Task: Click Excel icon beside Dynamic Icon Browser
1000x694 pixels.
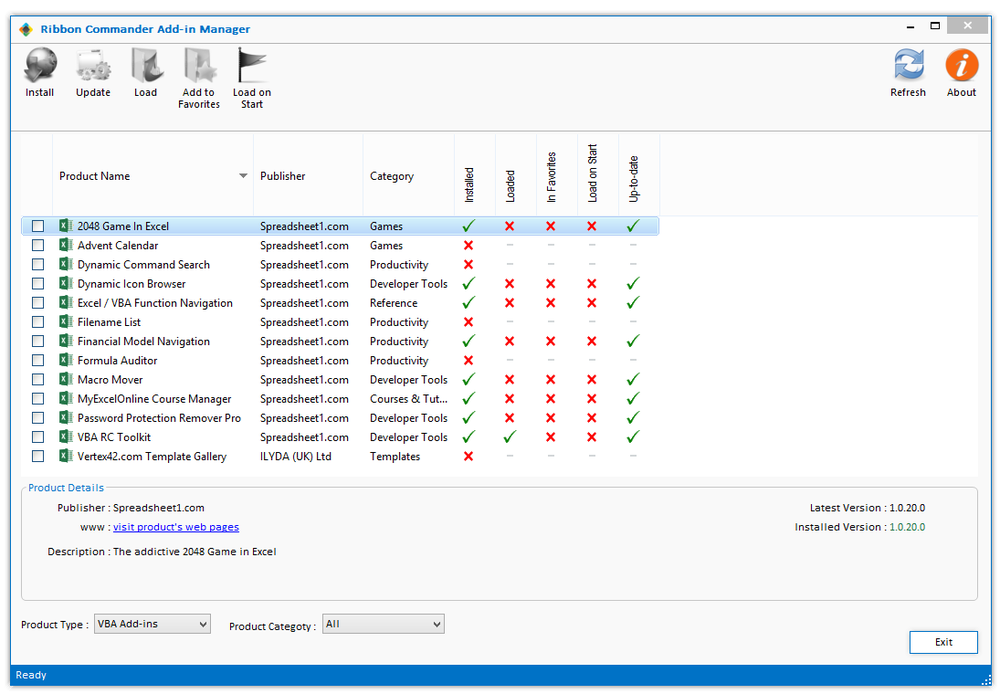Action: pos(66,283)
